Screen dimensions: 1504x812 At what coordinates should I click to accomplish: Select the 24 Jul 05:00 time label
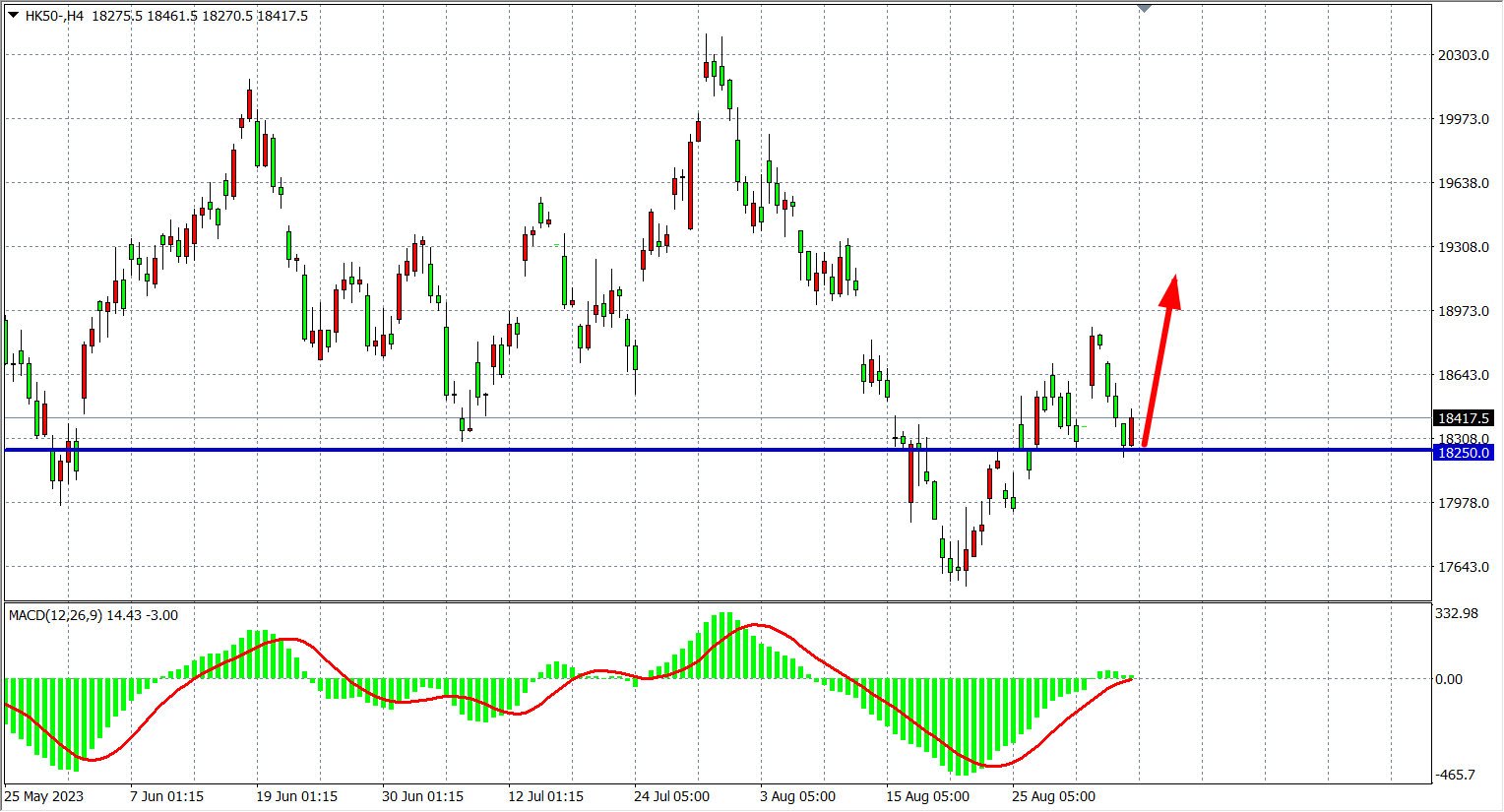click(671, 796)
